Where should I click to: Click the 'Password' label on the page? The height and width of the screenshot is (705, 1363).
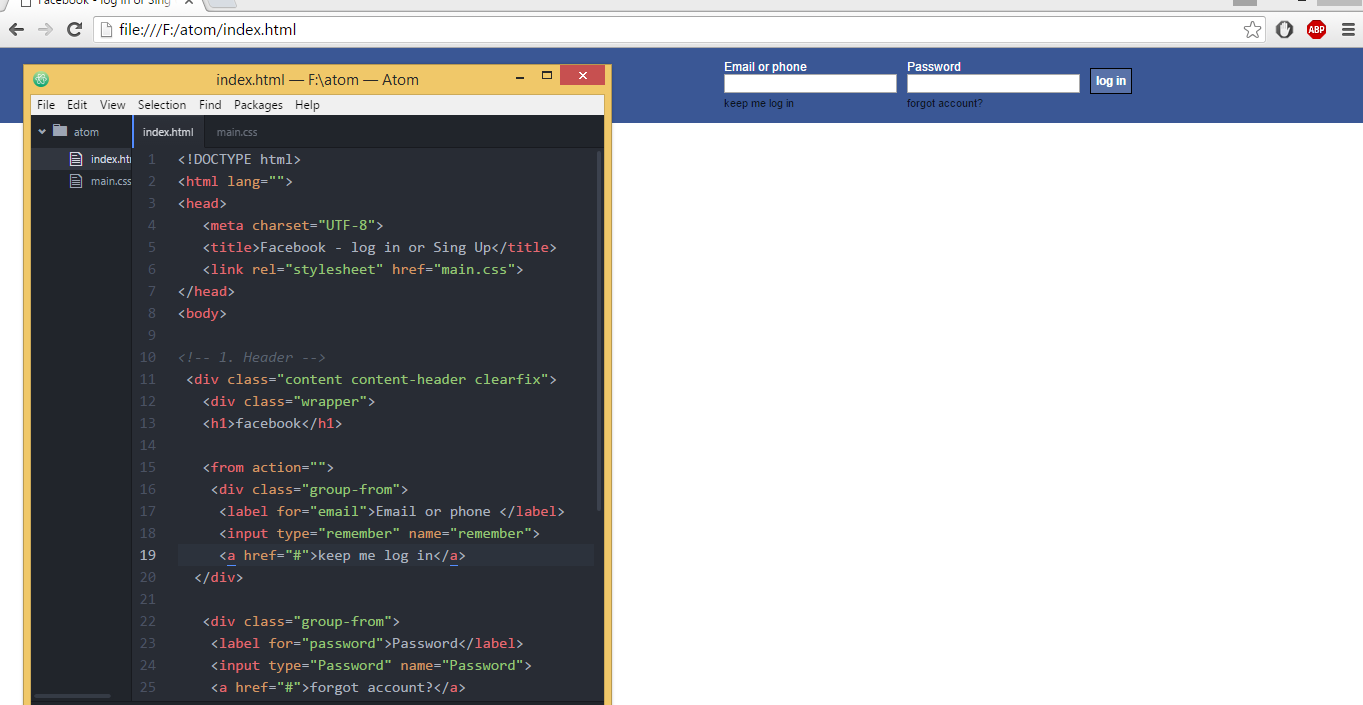[x=934, y=67]
